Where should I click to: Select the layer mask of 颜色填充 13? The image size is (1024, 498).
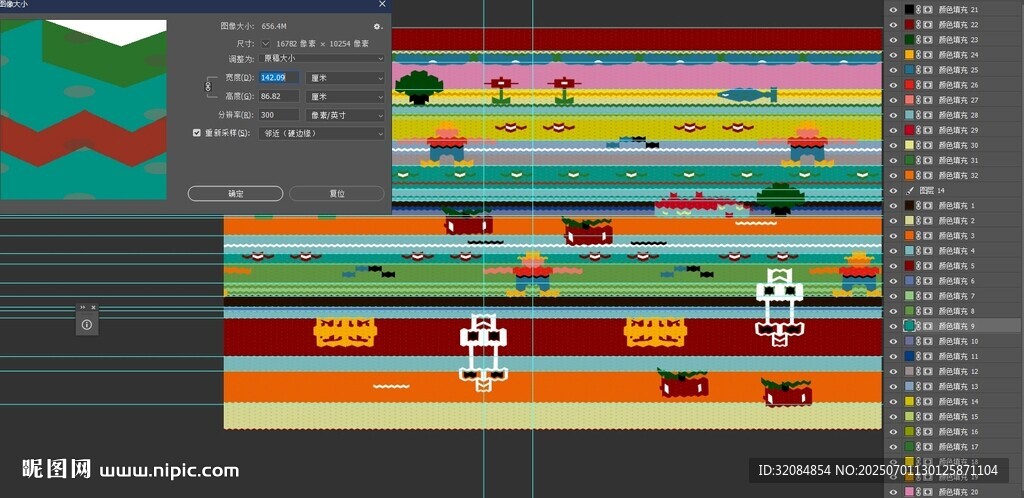click(x=927, y=386)
